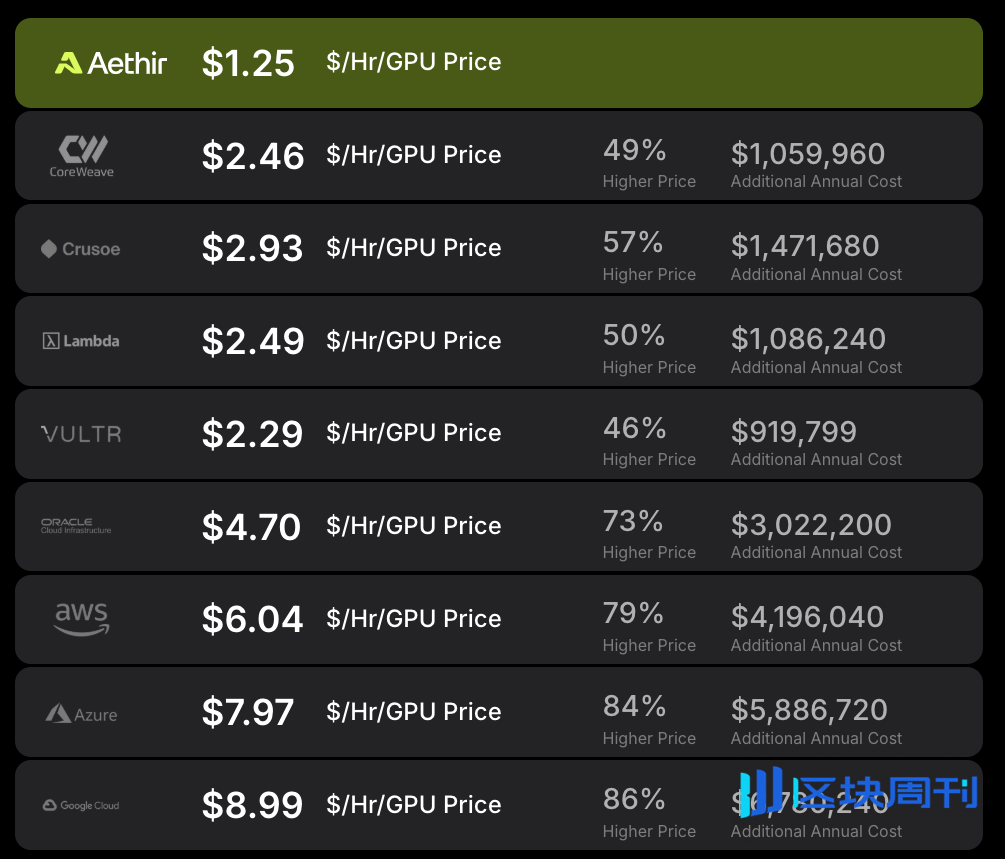The height and width of the screenshot is (859, 1005).
Task: Click Oracle's $4.70 price value
Action: (251, 527)
